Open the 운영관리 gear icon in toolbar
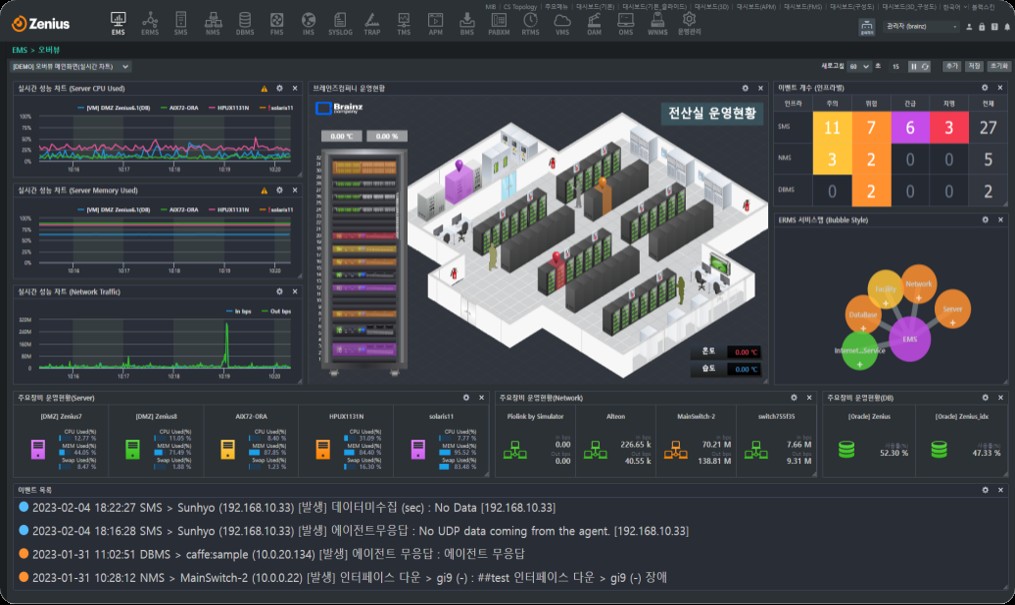 (x=688, y=23)
